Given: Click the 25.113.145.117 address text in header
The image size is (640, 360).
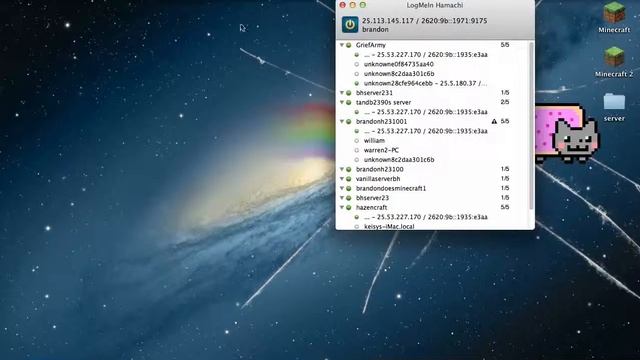Looking at the screenshot, I should 388,21.
